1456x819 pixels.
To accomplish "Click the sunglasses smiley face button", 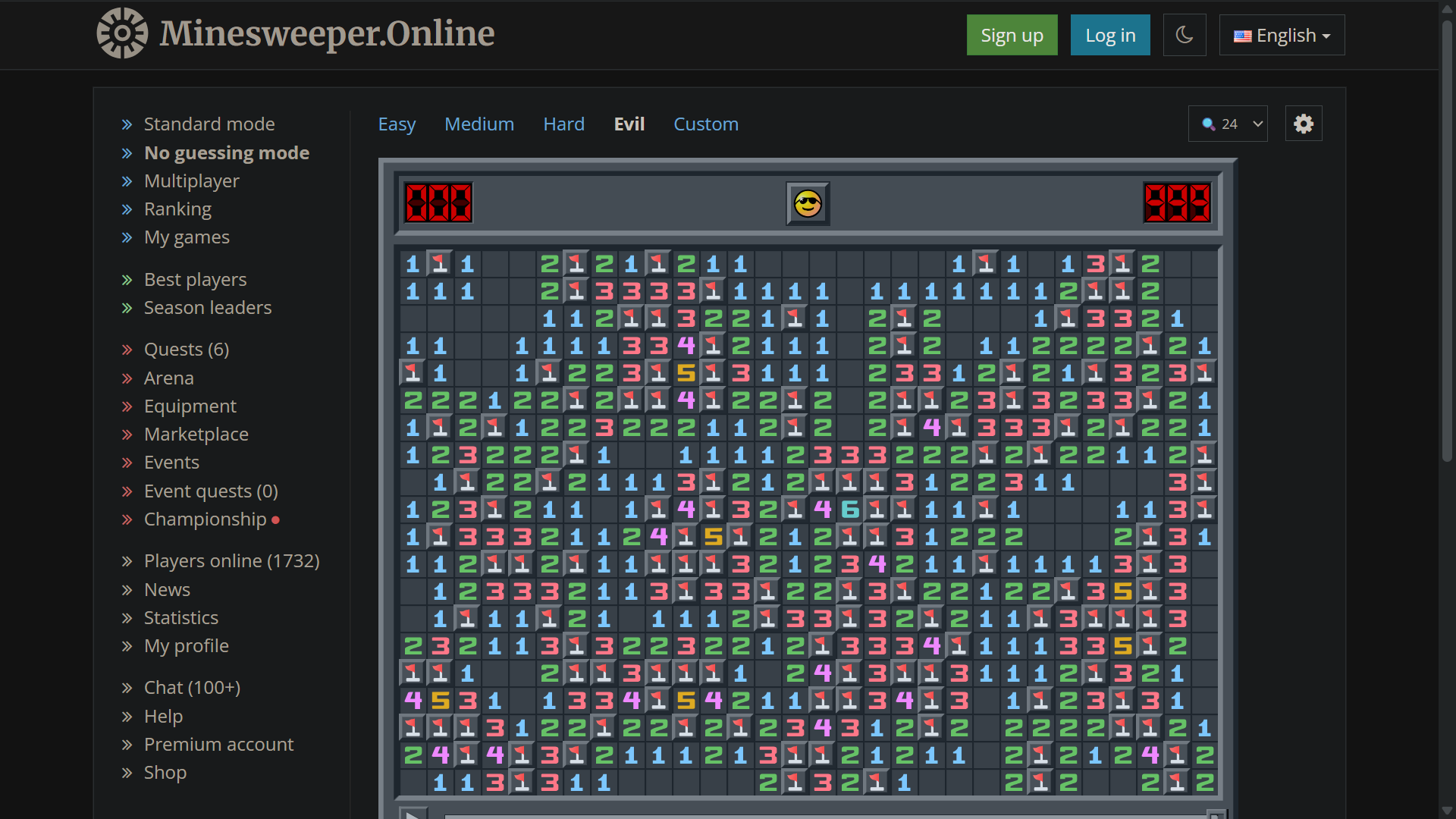I will [x=808, y=204].
